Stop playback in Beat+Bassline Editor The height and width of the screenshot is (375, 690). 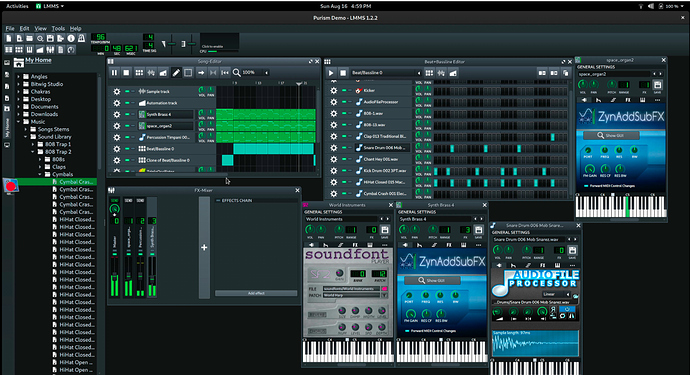343,73
